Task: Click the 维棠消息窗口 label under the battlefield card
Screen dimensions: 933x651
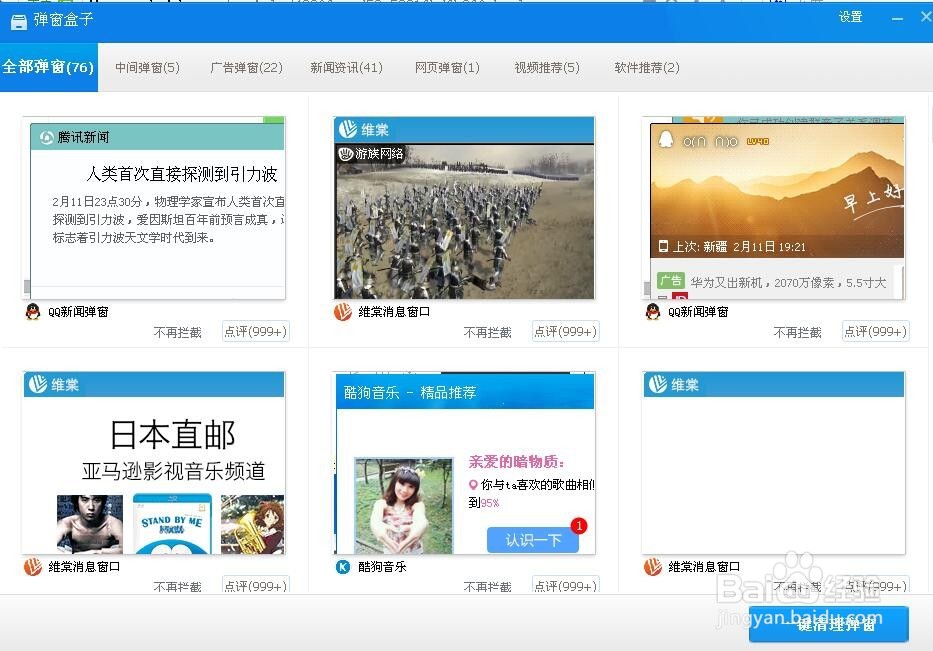Action: (394, 312)
